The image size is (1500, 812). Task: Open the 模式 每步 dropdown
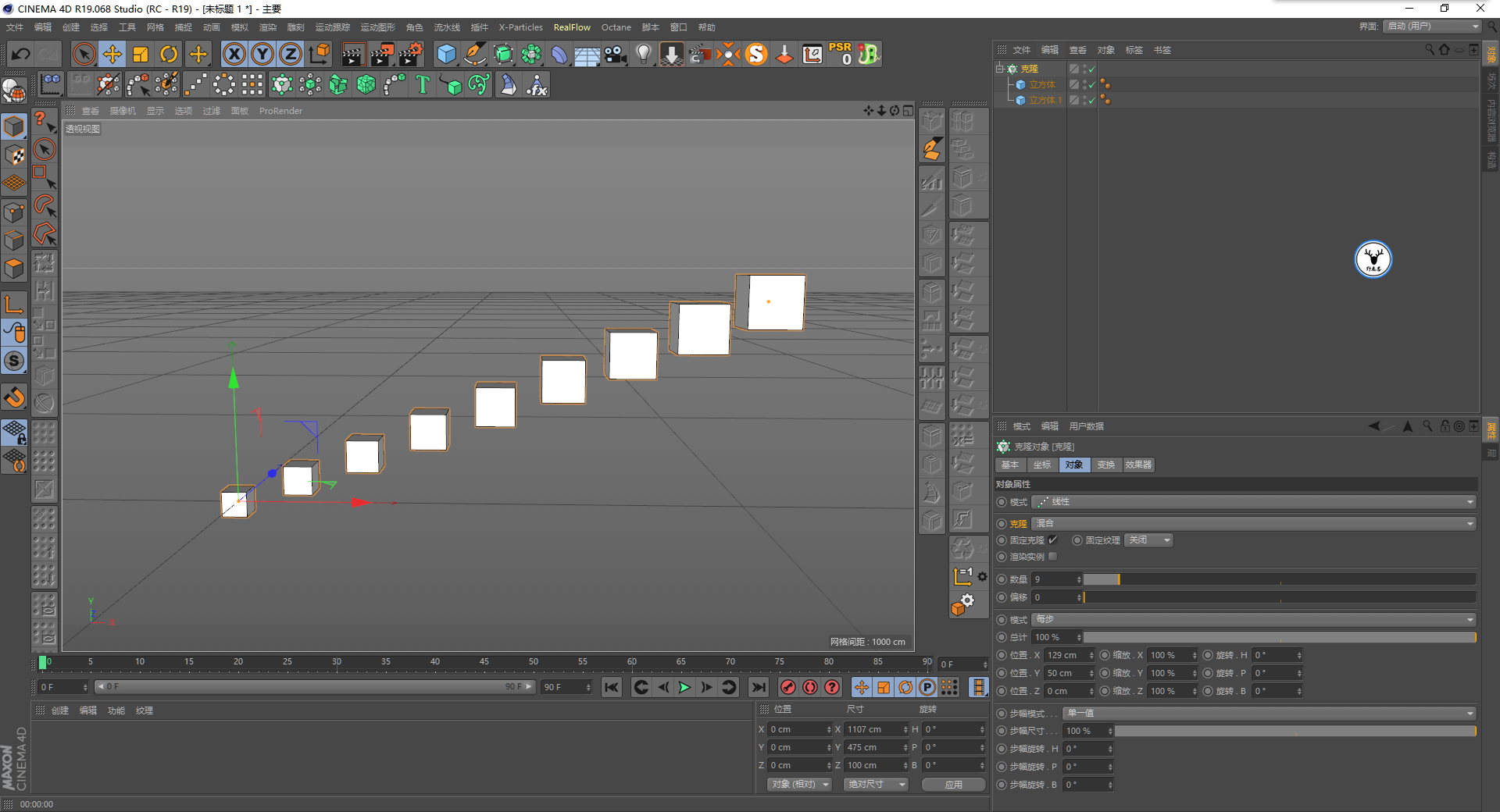point(1253,619)
